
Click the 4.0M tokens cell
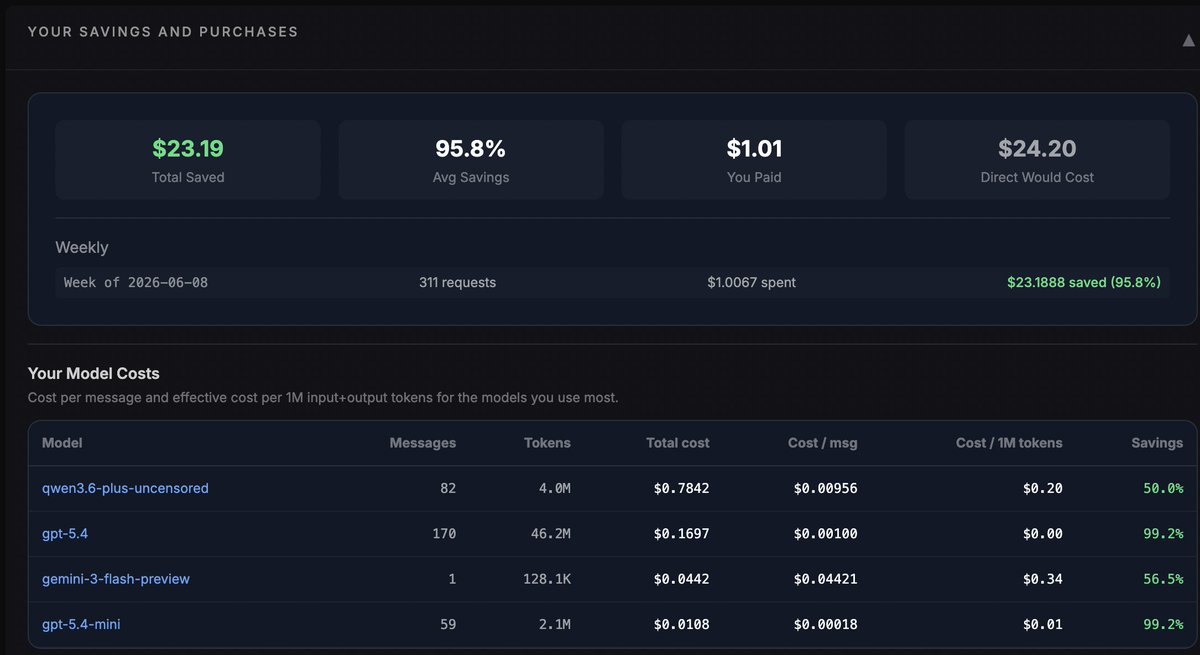(x=553, y=488)
